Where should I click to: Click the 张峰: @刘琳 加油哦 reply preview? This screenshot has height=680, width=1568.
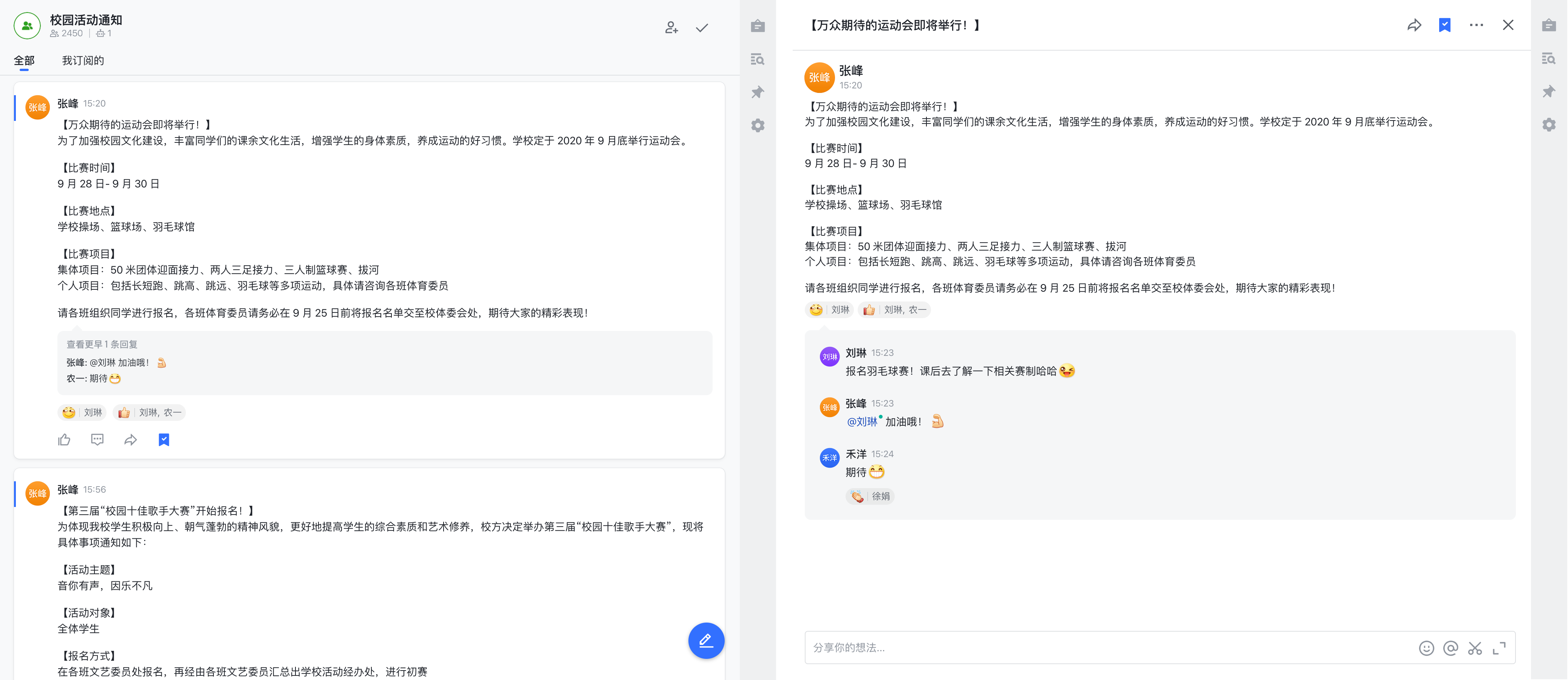pyautogui.click(x=116, y=362)
